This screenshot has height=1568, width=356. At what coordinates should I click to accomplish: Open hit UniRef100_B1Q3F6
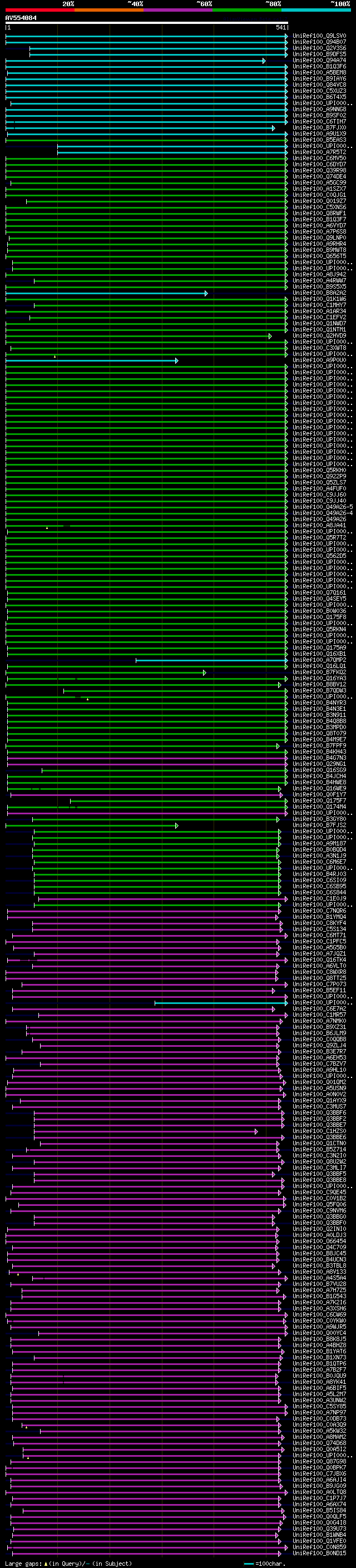[x=319, y=66]
